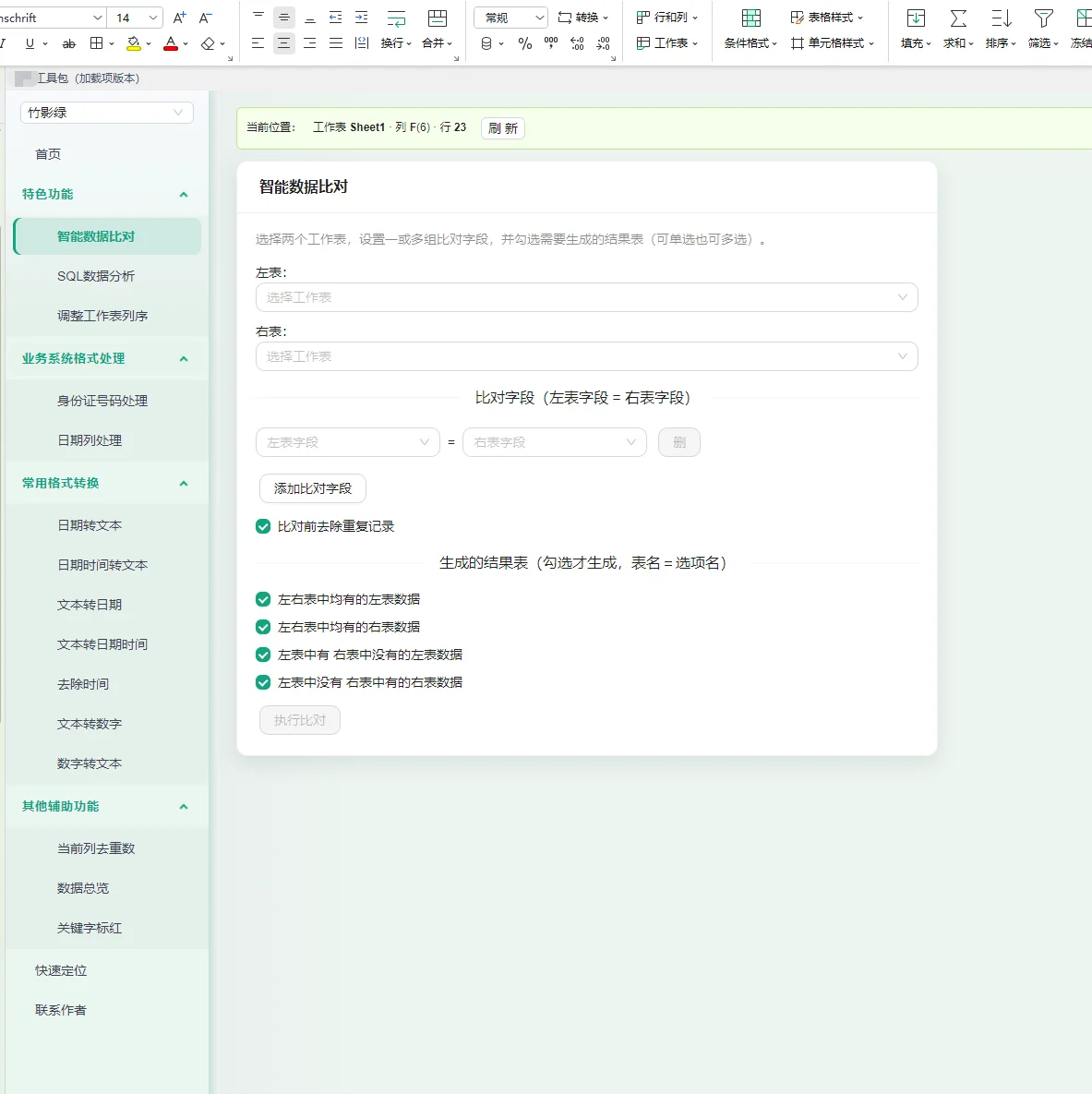Image resolution: width=1092 pixels, height=1094 pixels.
Task: Click the AutoSum sigma icon
Action: point(959,18)
